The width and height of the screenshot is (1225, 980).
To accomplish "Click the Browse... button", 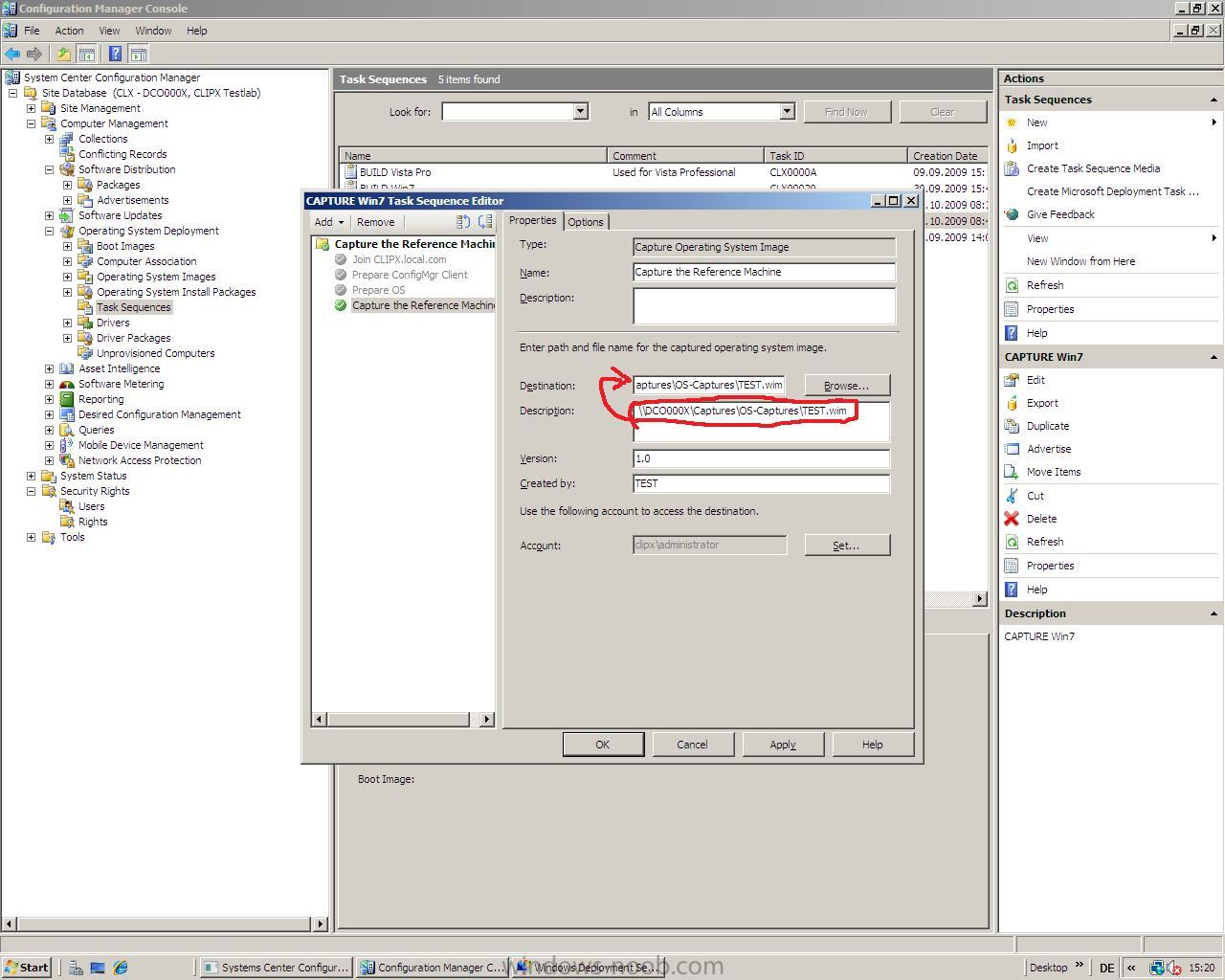I will [x=847, y=385].
